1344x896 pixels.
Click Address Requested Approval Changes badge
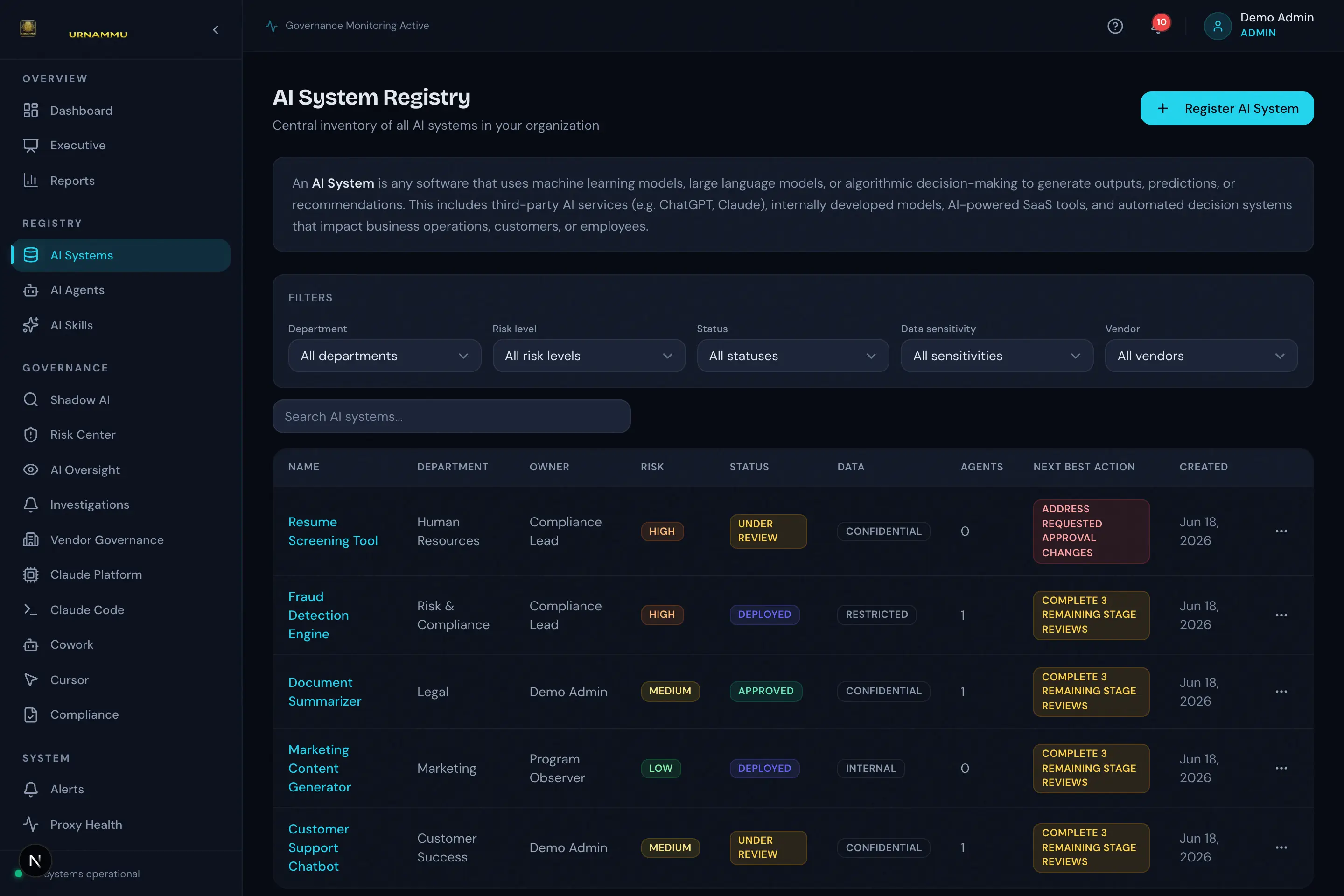click(1091, 532)
